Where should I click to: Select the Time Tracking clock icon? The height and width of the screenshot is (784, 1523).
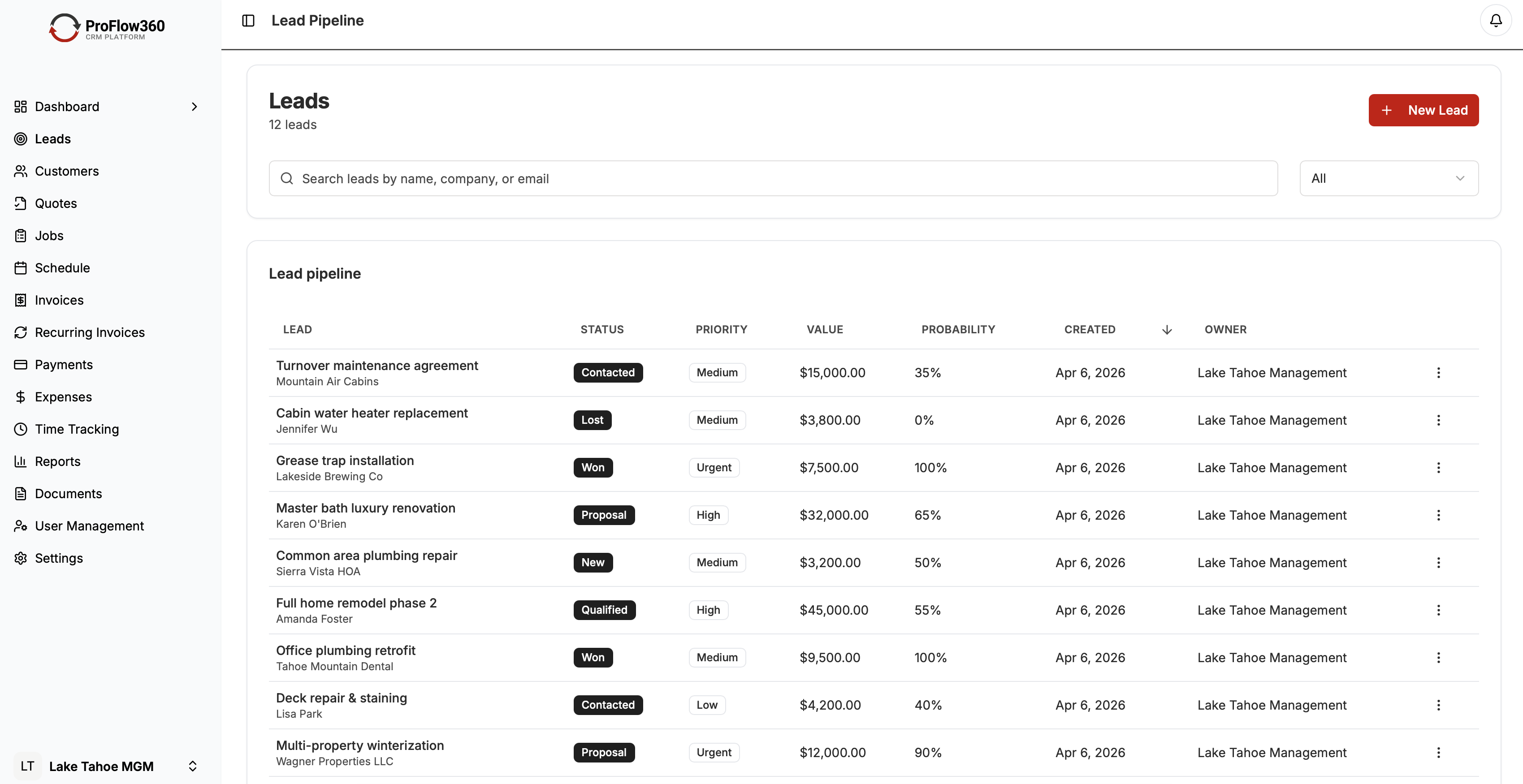21,429
